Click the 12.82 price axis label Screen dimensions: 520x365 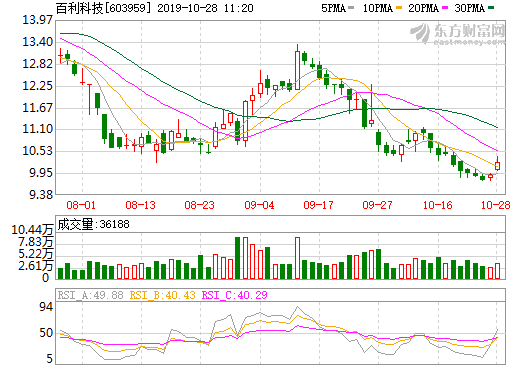[x=37, y=64]
